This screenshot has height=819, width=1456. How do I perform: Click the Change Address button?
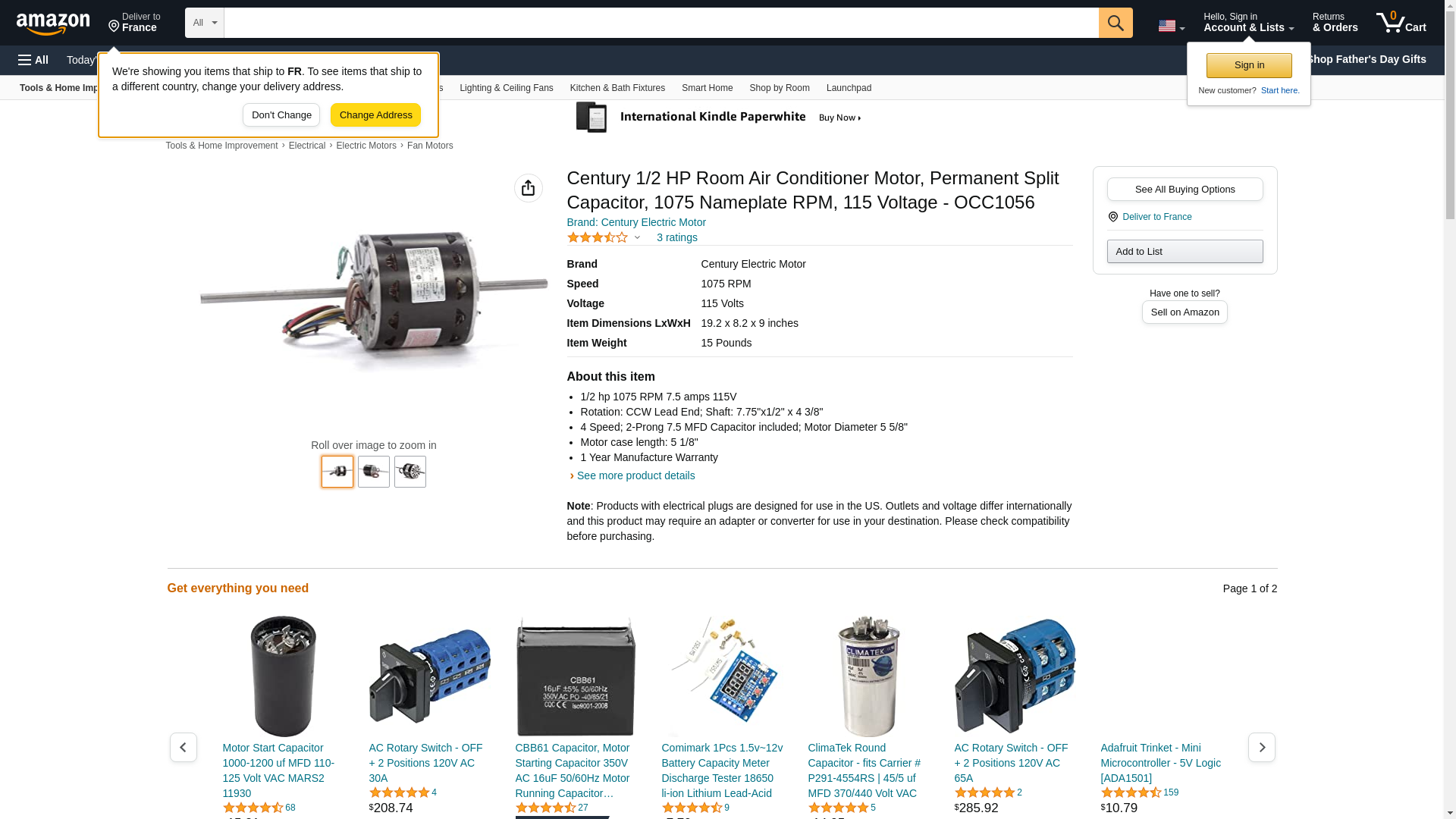375,115
